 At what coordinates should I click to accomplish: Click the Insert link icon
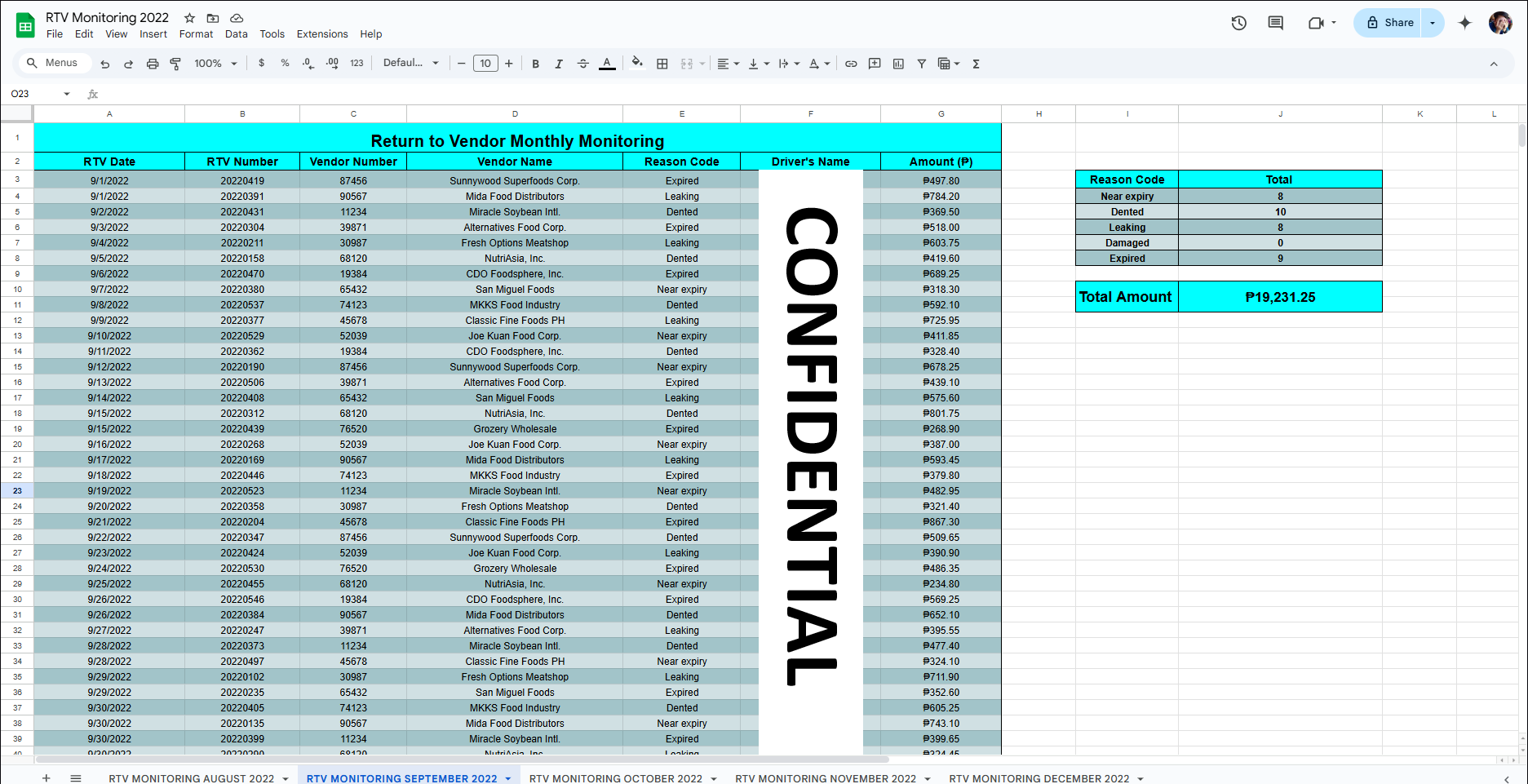851,64
